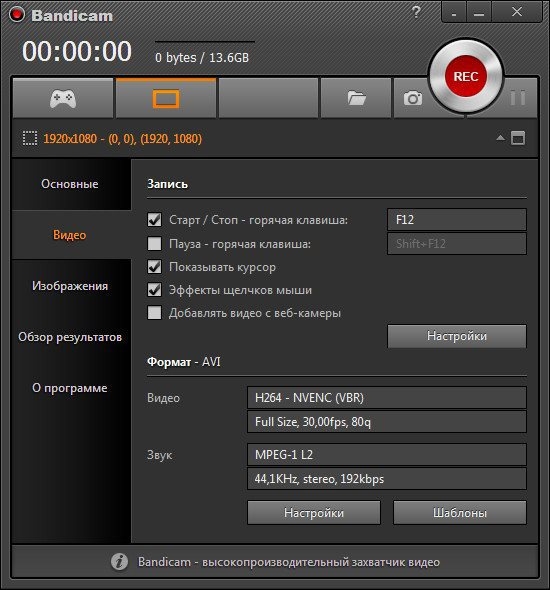
Task: Collapse the panel with the up arrow
Action: (x=500, y=138)
